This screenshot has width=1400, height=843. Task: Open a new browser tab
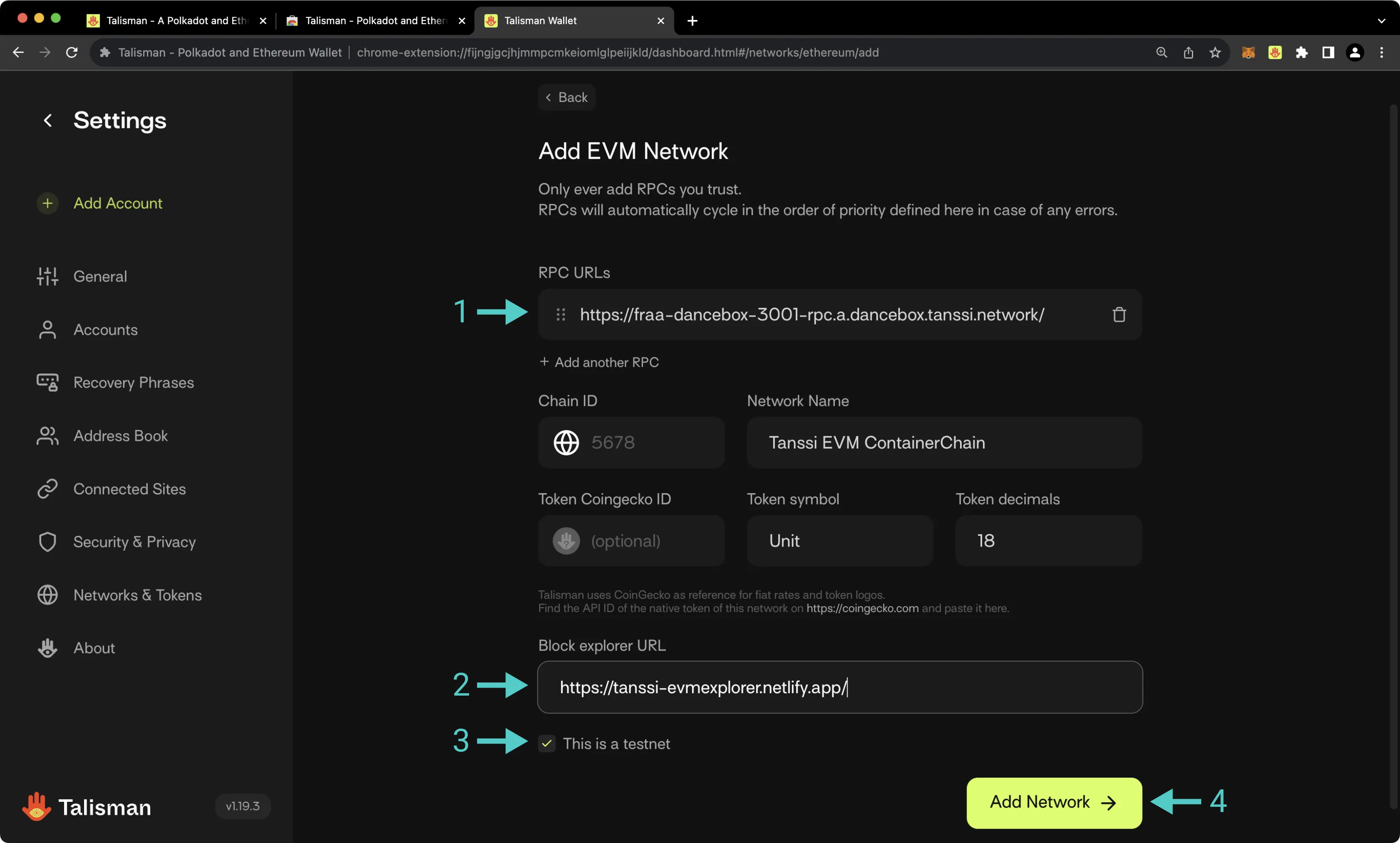pyautogui.click(x=692, y=21)
